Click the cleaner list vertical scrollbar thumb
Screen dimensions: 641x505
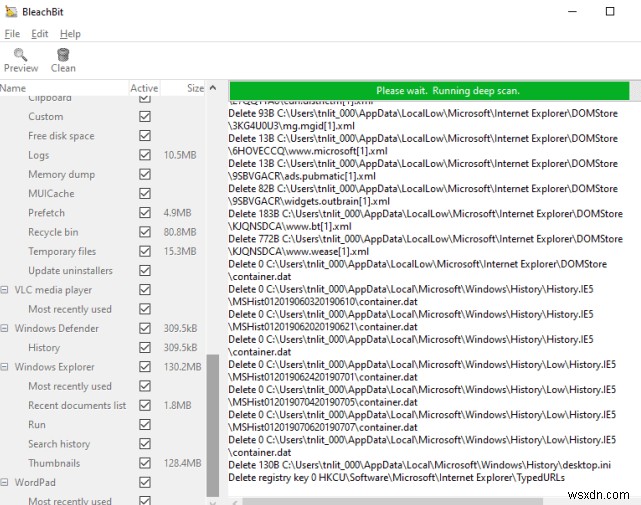point(213,425)
